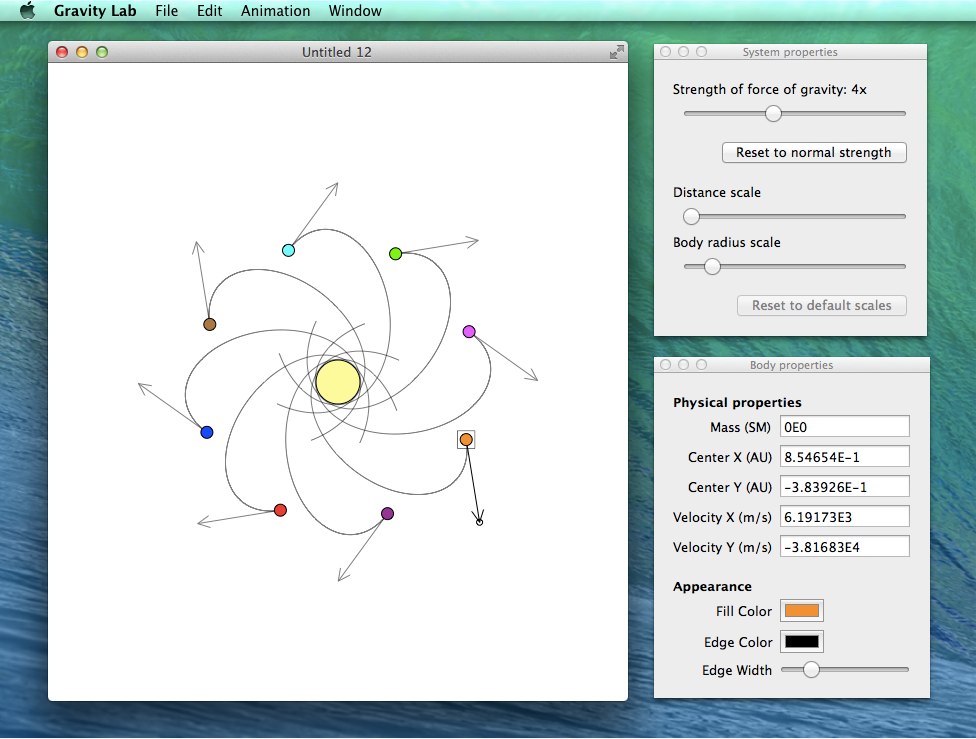Screen dimensions: 976x739
Task: Click Reset to default scales button
Action: pos(822,306)
